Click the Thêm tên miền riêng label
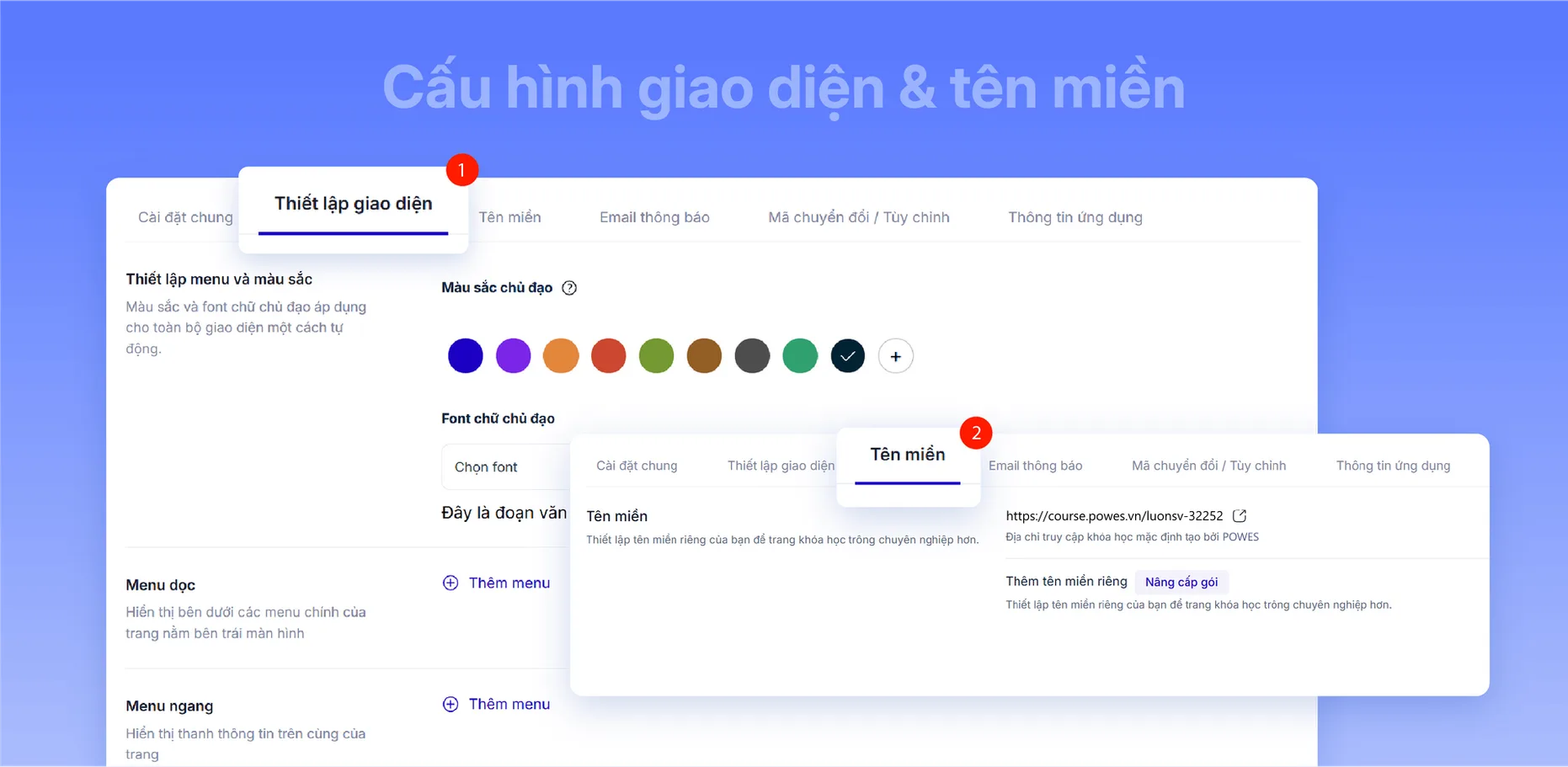 (1066, 581)
